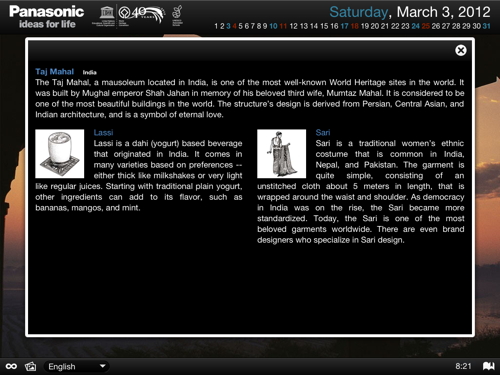Screen dimensions: 500x375
Task: Select the Lassi glass illustration thumbnail
Action: point(60,154)
